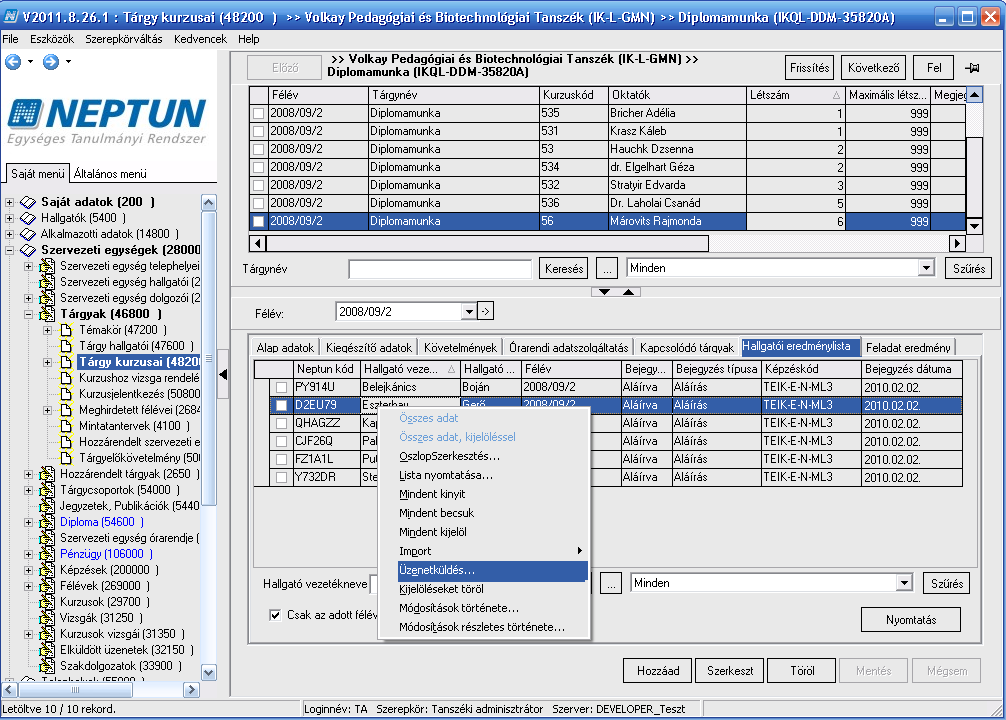
Task: Open the Szerepkörváltás menu
Action: point(124,39)
